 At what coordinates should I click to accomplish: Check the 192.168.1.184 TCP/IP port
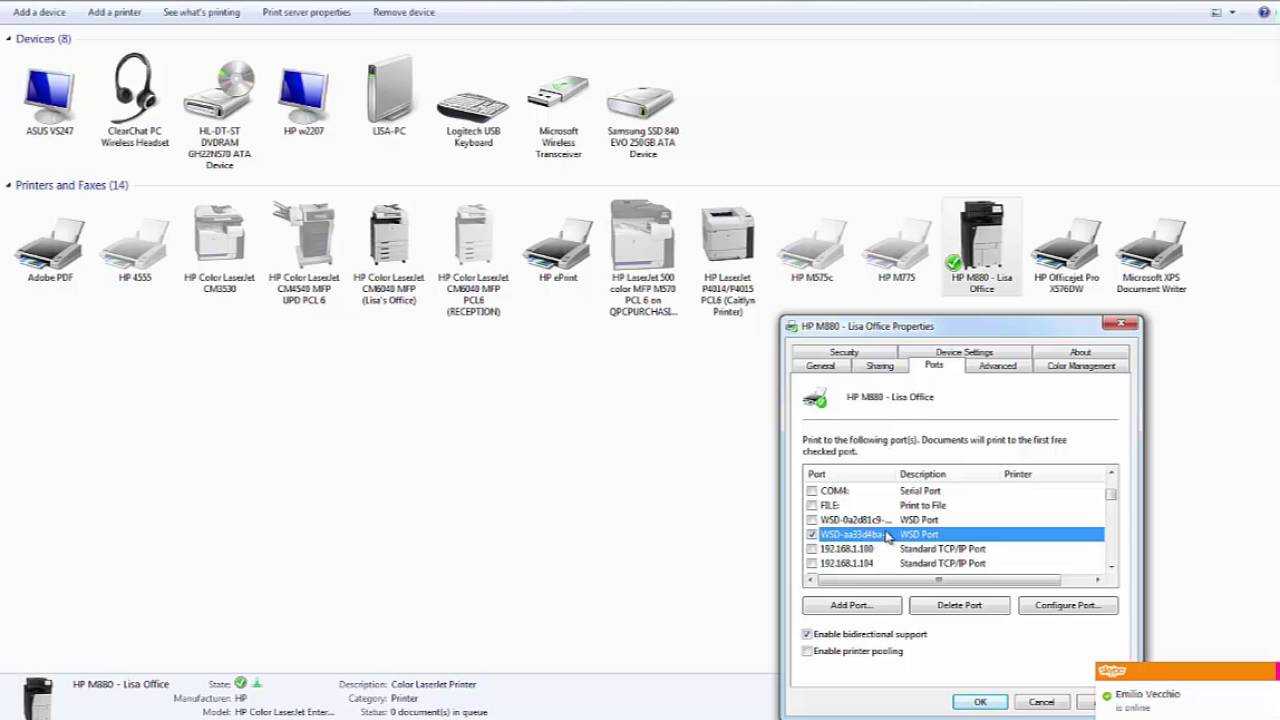coord(812,563)
